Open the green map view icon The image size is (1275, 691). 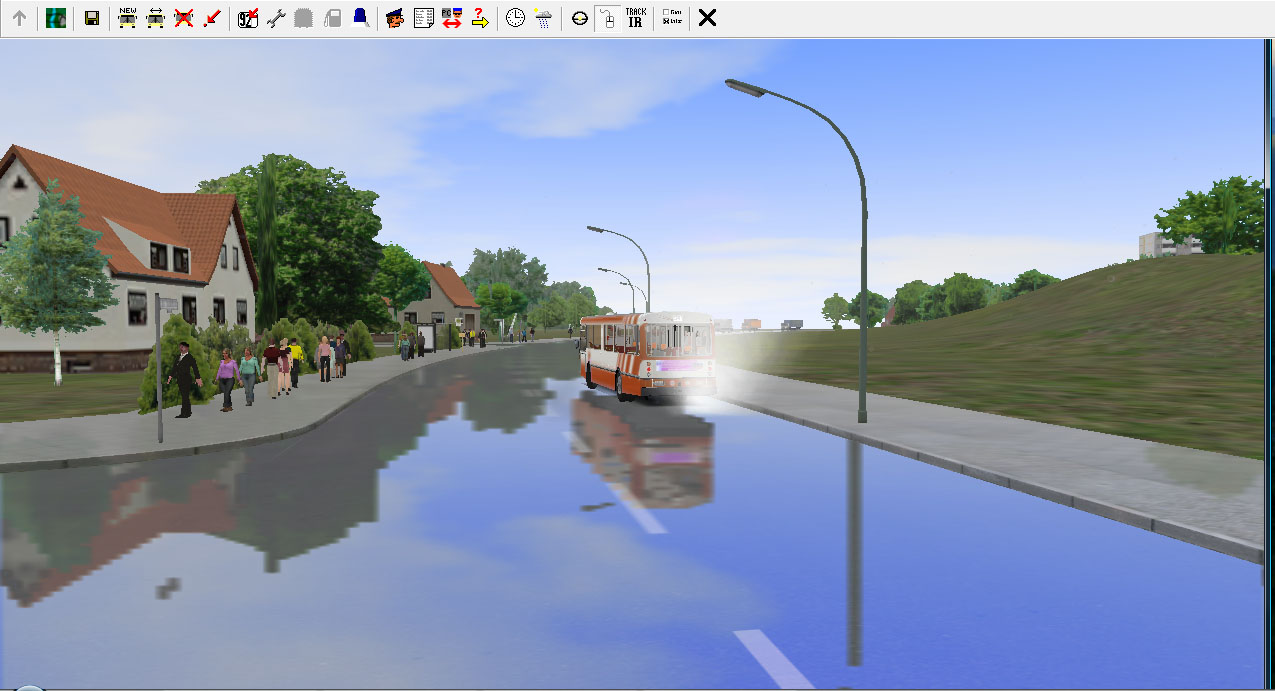(56, 18)
